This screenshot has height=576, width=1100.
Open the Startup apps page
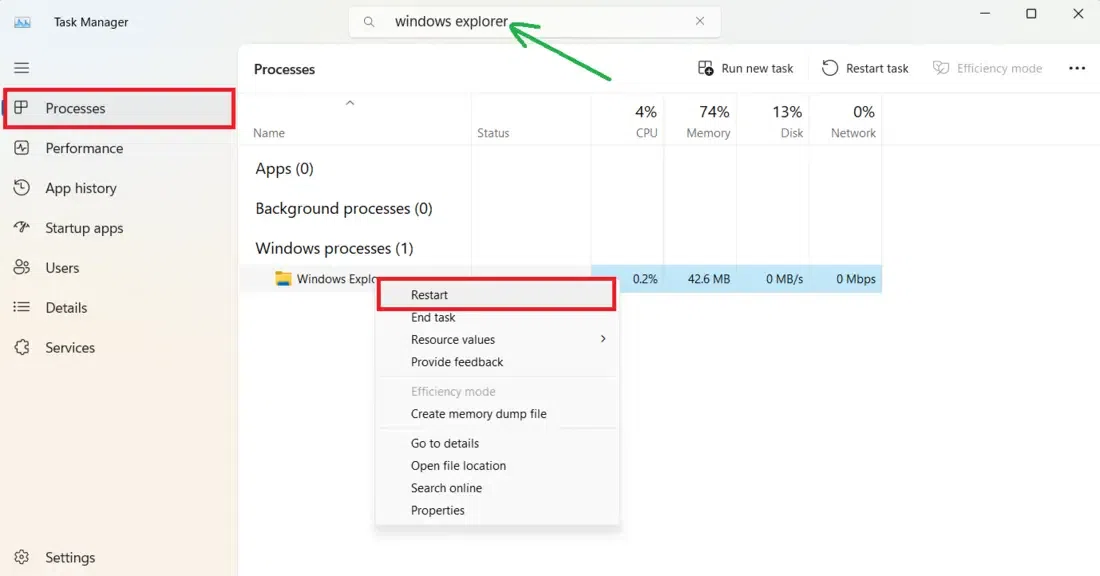[119, 228]
